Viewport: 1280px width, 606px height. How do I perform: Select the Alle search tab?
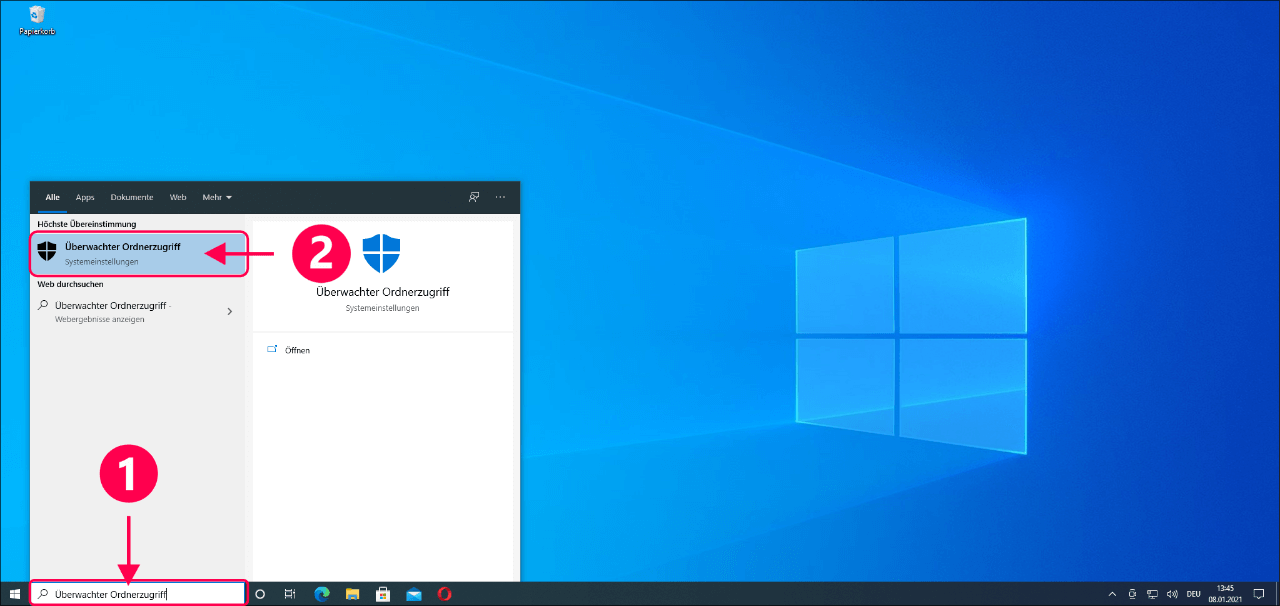click(x=52, y=198)
